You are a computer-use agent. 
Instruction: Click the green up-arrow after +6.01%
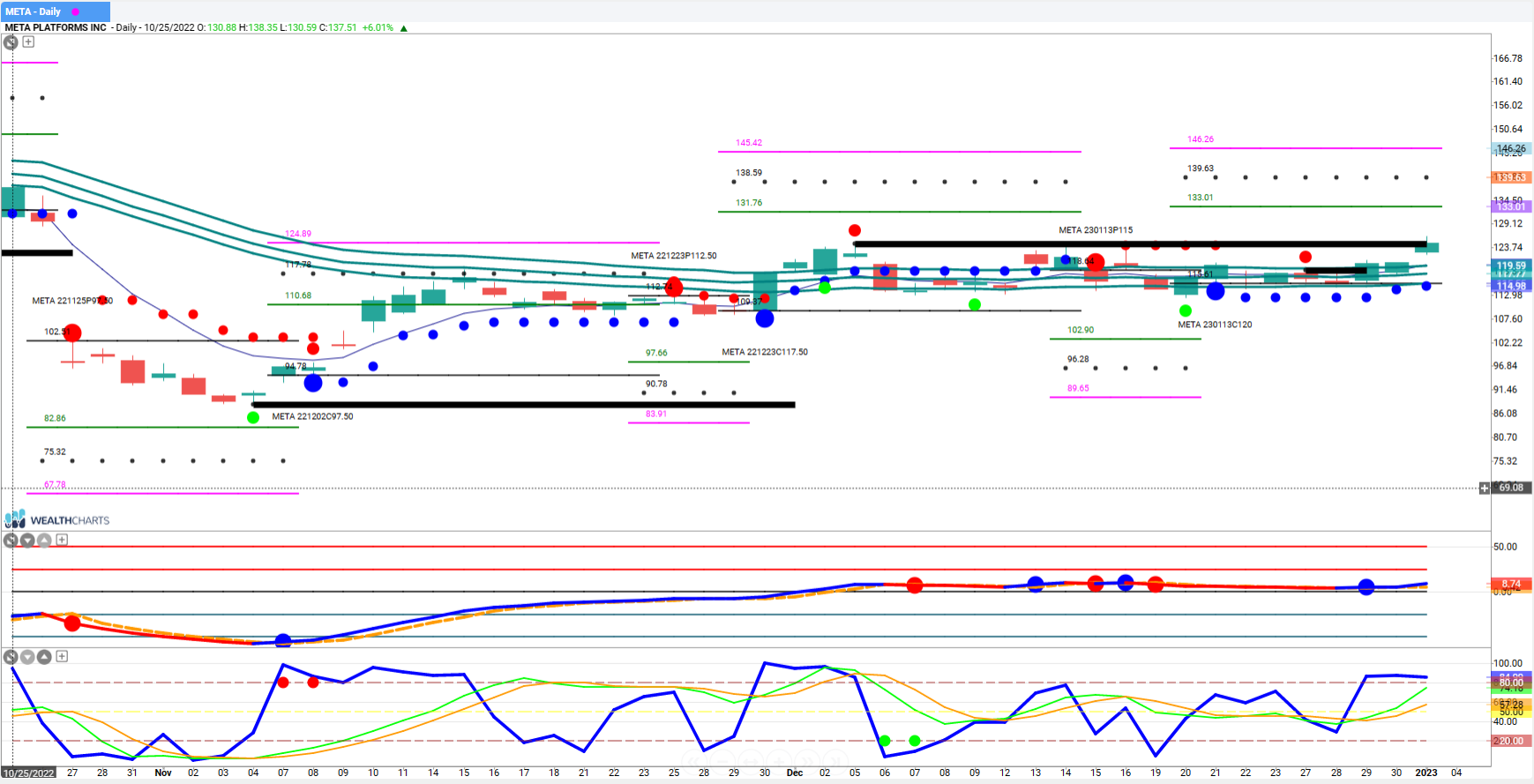coord(404,28)
